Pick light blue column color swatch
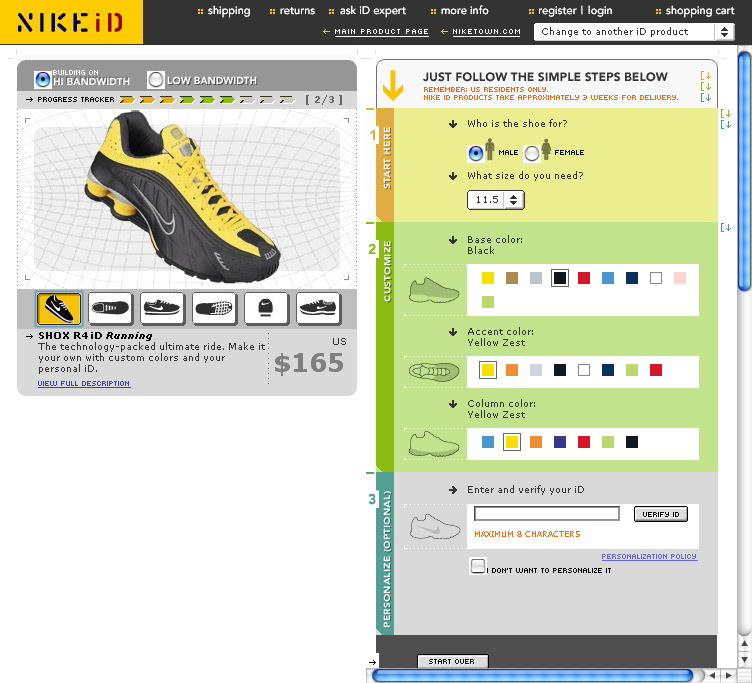The image size is (752, 683). [488, 442]
